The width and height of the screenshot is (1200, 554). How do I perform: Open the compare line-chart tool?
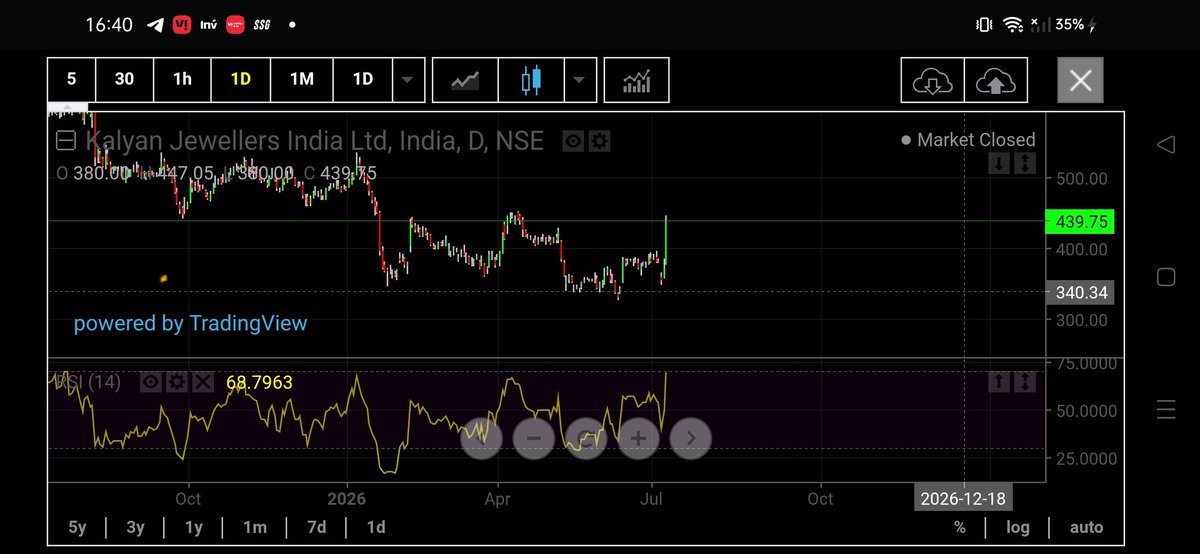[465, 80]
